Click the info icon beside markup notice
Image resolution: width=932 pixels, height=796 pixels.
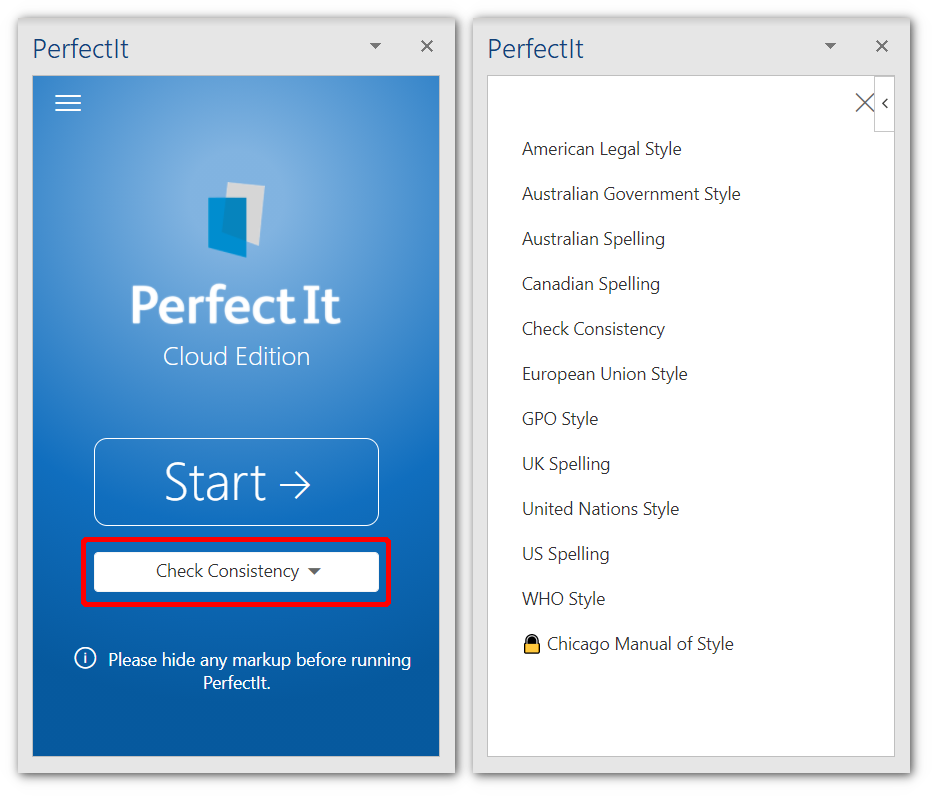coord(86,659)
